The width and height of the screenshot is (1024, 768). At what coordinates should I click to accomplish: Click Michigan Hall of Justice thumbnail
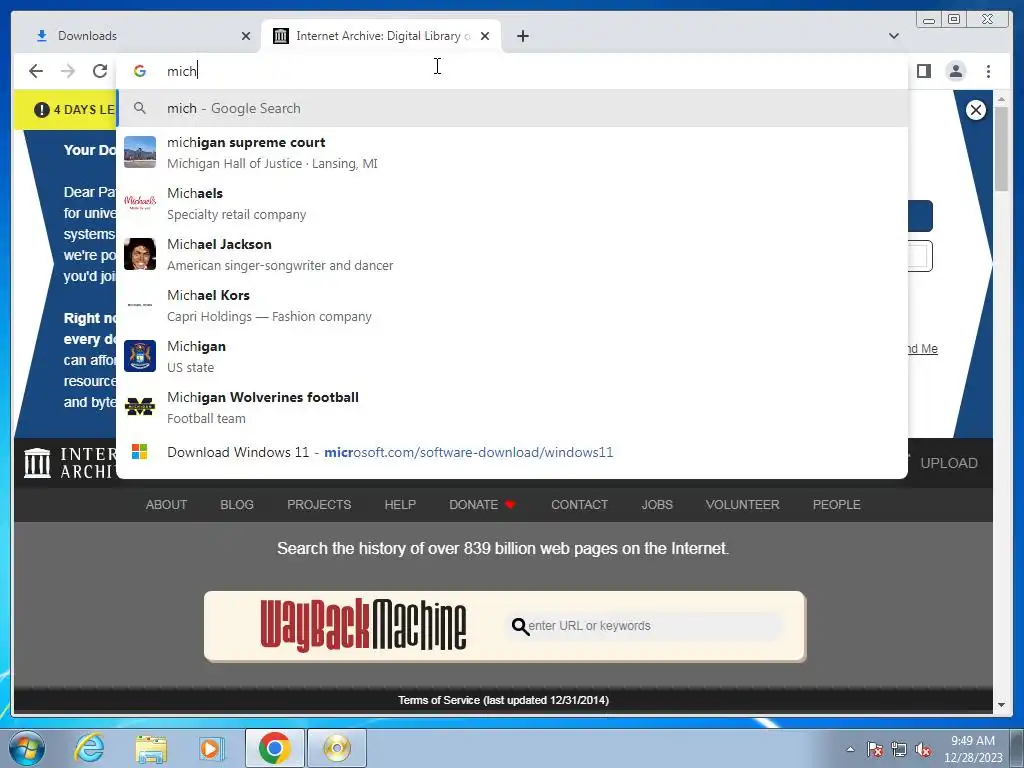[x=140, y=152]
